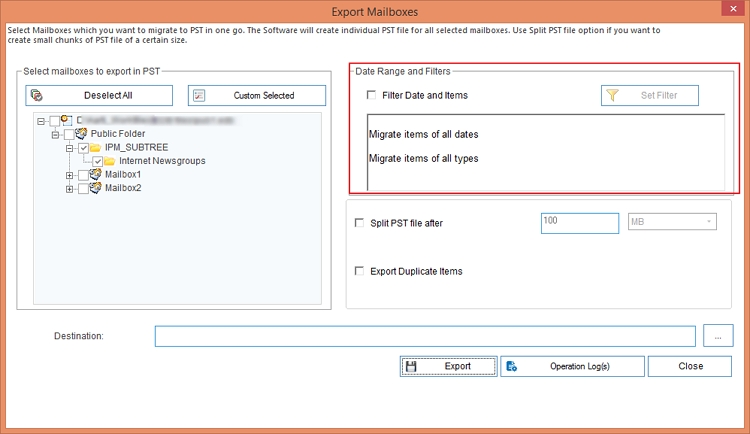Expand the Mailbox1 node
The height and width of the screenshot is (434, 750).
70,176
